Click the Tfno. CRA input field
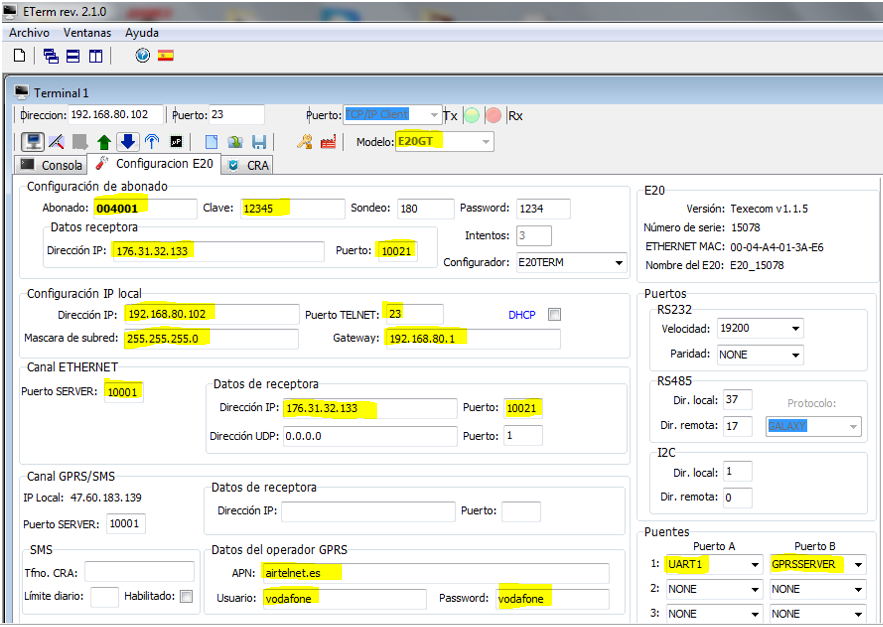This screenshot has height=627, width=883. click(139, 572)
